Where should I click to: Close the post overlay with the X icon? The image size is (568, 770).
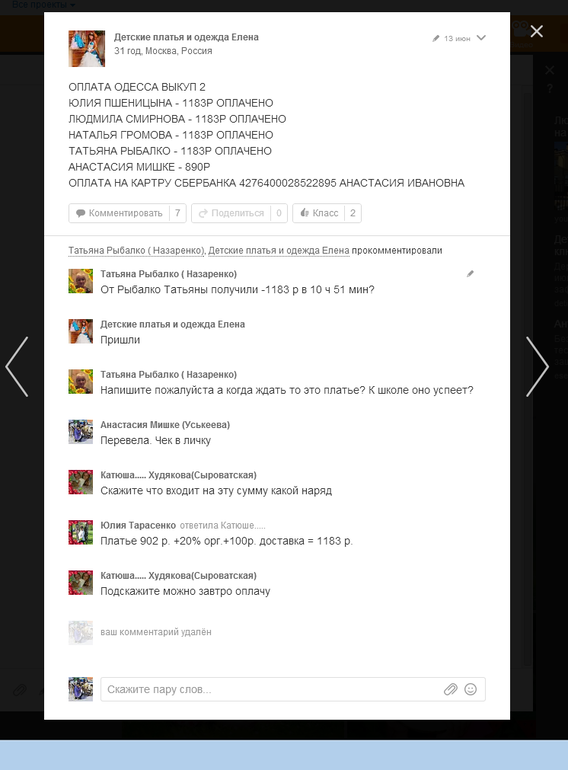537,31
